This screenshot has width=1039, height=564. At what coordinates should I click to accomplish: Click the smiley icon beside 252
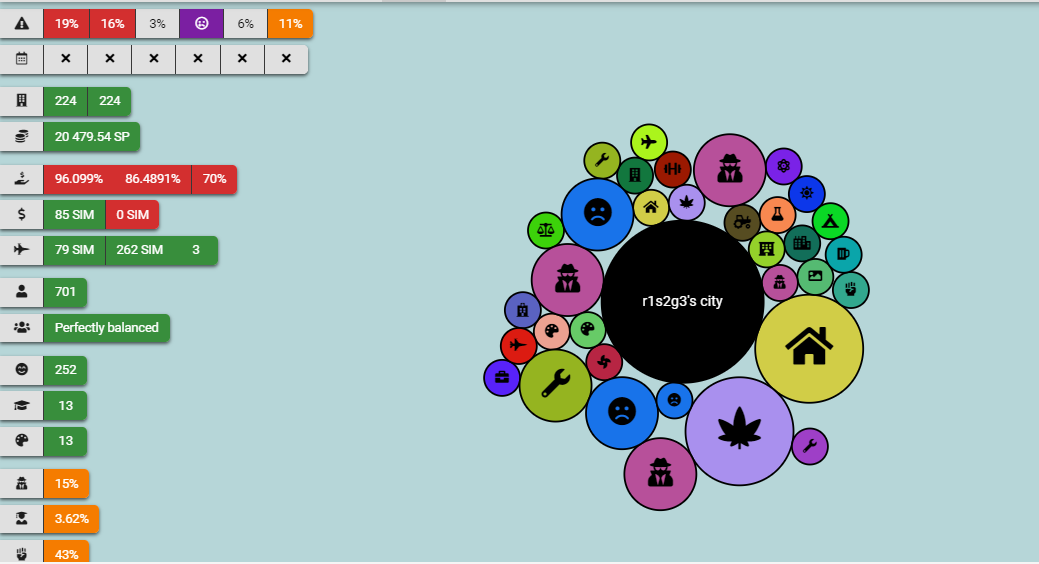pos(22,370)
